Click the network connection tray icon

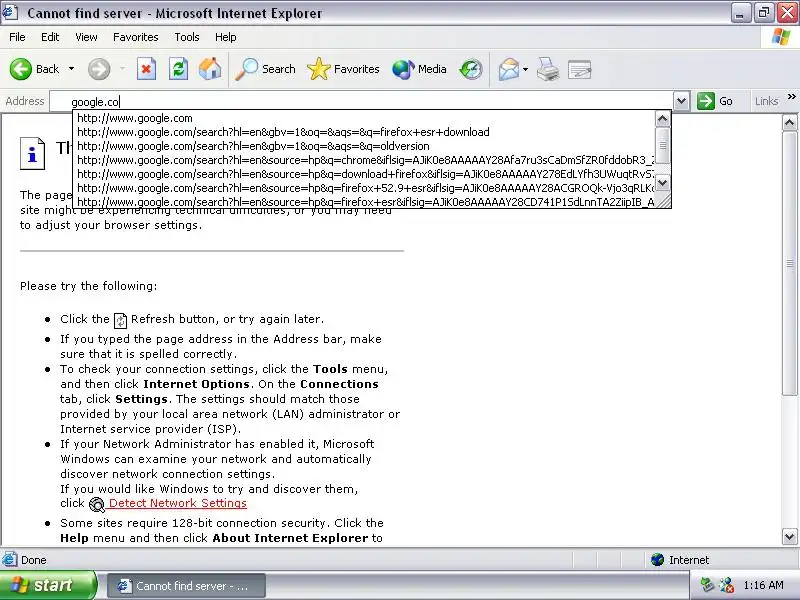707,585
